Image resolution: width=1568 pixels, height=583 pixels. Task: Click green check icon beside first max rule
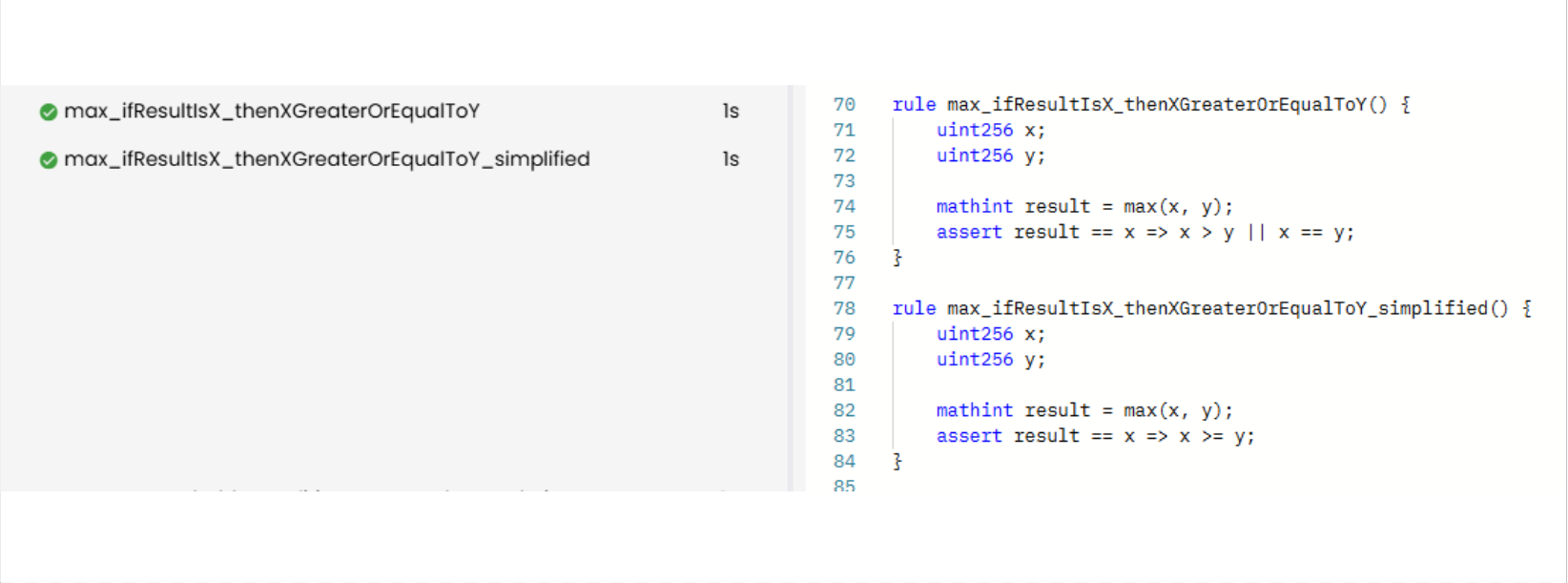(49, 112)
